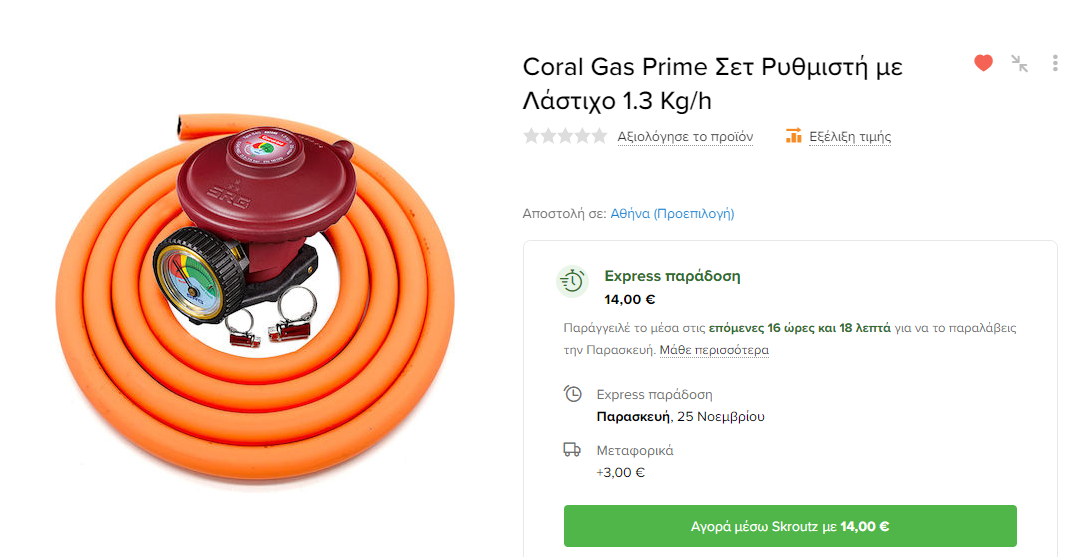Toggle the red heart favorite icon
Image resolution: width=1077 pixels, height=557 pixels.
983,63
